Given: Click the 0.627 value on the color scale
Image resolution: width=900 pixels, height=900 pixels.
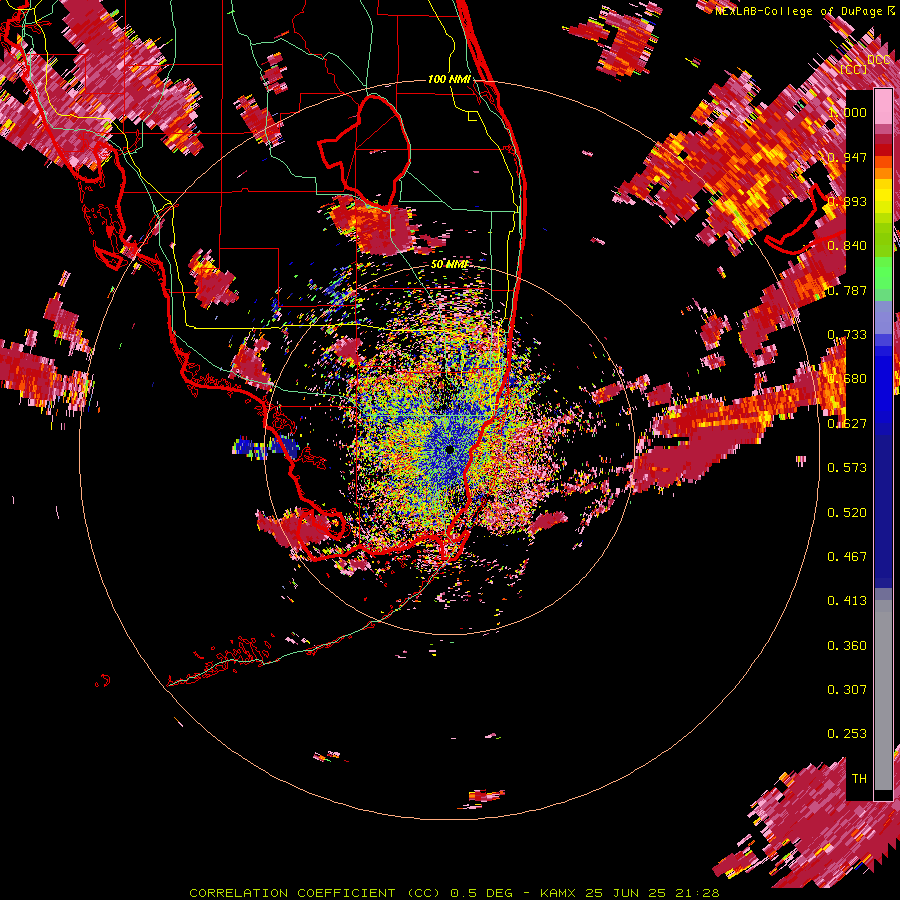Looking at the screenshot, I should tap(847, 424).
